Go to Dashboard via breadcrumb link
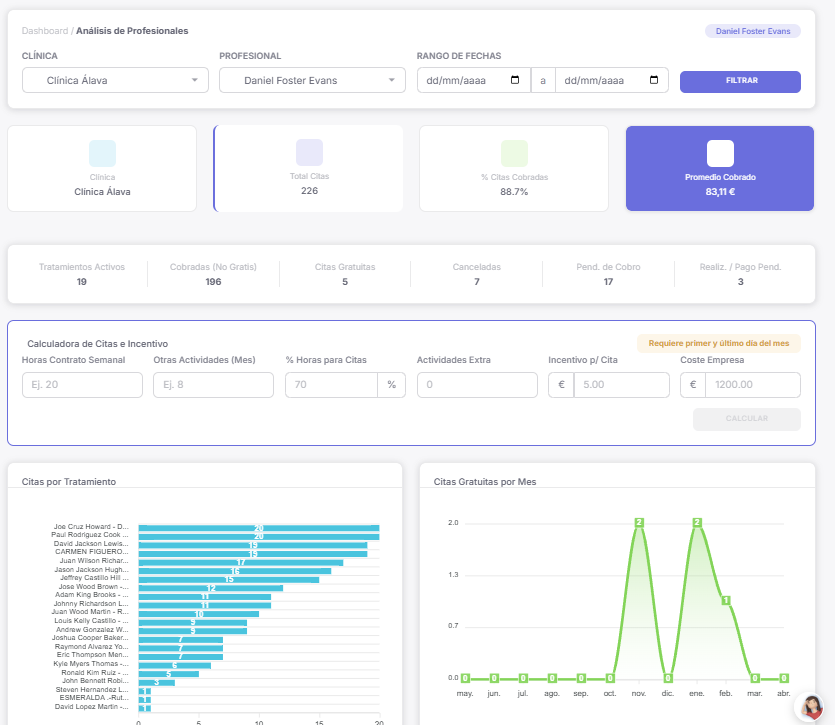The width and height of the screenshot is (835, 725). click(45, 31)
